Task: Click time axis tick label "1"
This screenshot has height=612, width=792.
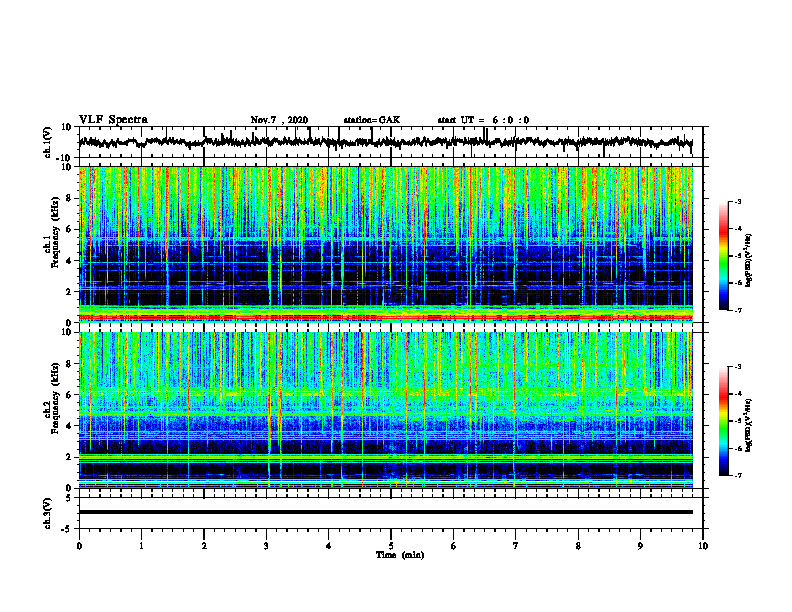Action: [141, 546]
